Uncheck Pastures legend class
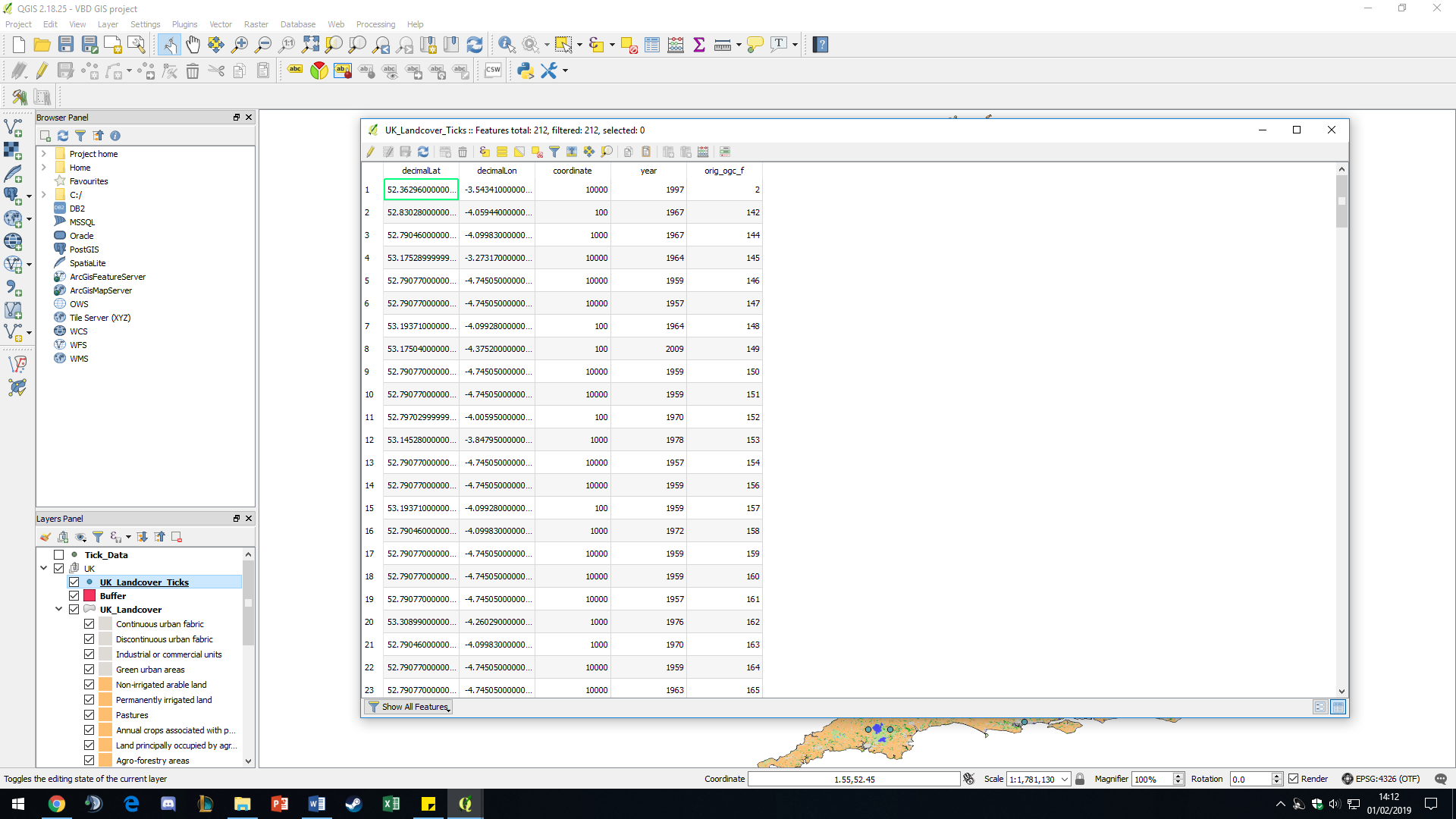This screenshot has height=819, width=1456. [89, 715]
